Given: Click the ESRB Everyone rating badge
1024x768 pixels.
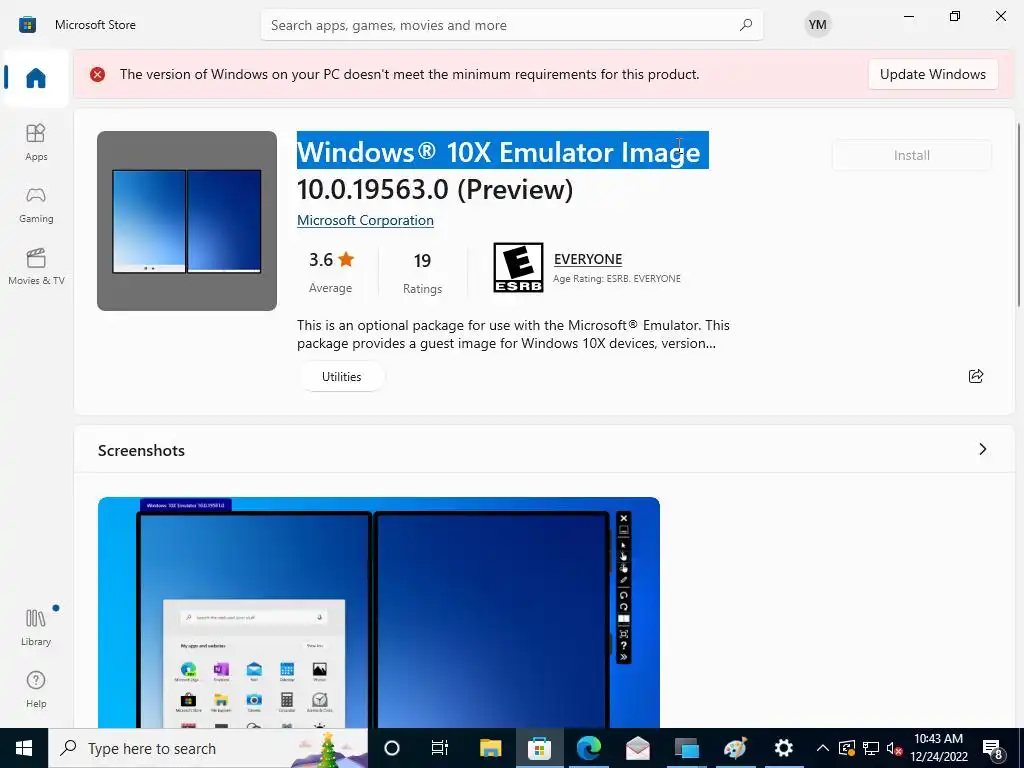Looking at the screenshot, I should tap(518, 267).
